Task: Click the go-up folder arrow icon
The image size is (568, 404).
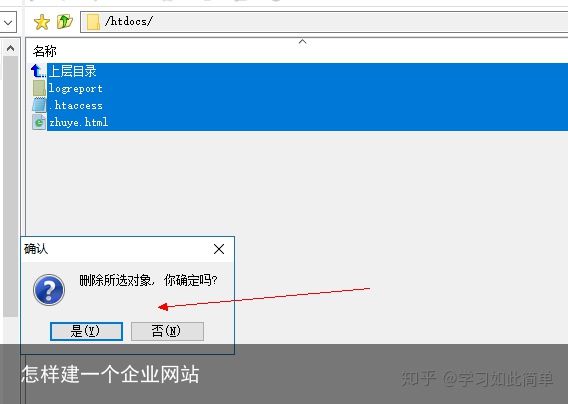Action: [65, 21]
